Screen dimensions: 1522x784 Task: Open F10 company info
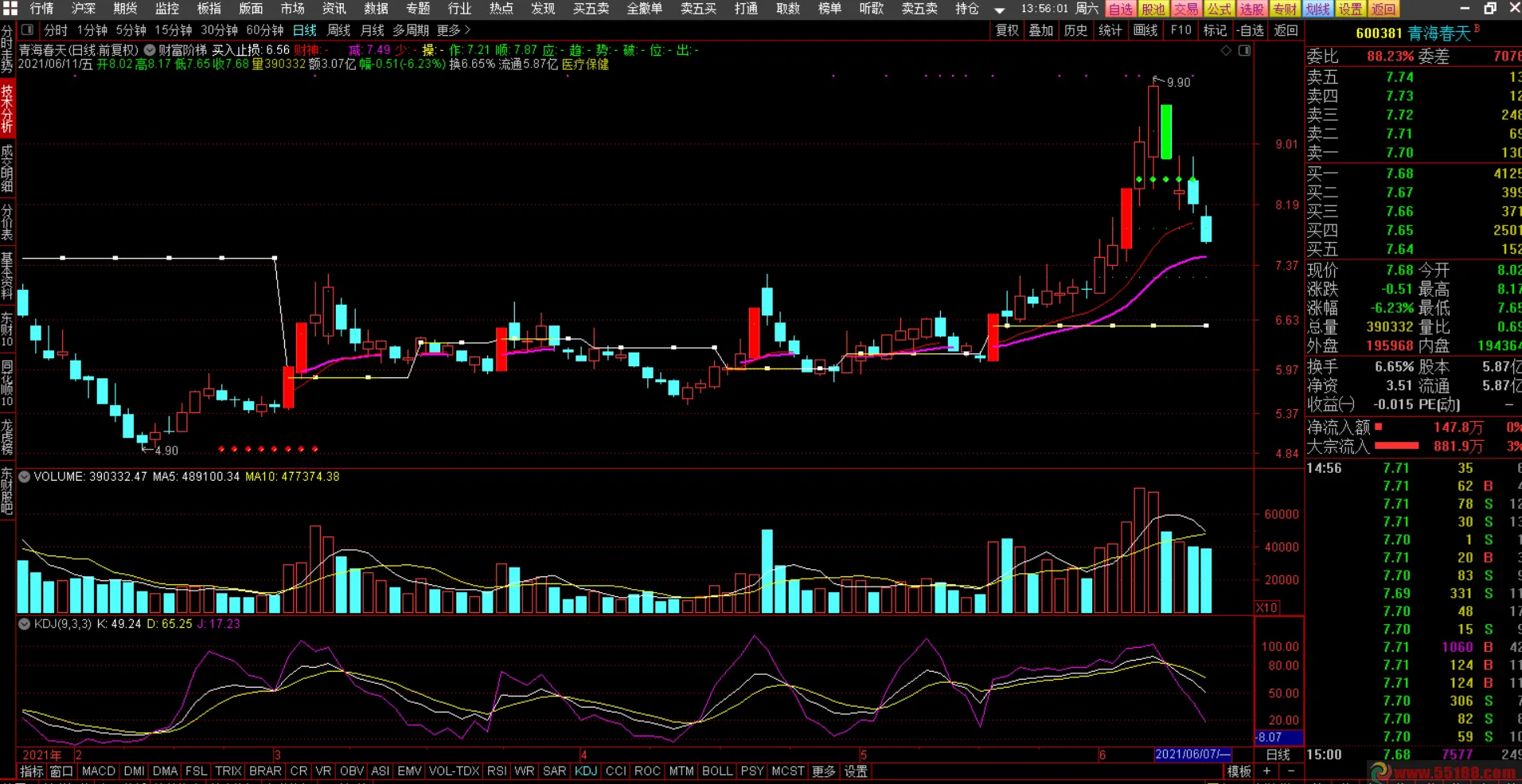(x=1181, y=30)
